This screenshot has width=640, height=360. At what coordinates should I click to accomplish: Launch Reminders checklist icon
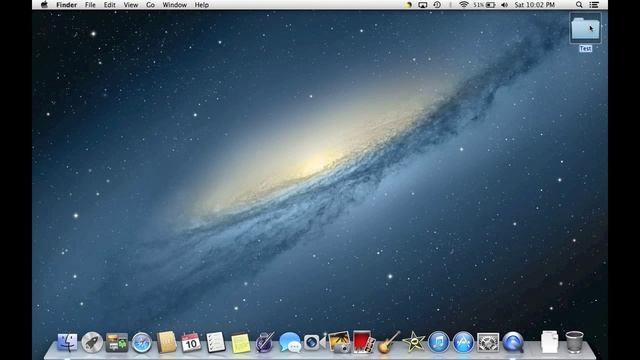coord(216,342)
